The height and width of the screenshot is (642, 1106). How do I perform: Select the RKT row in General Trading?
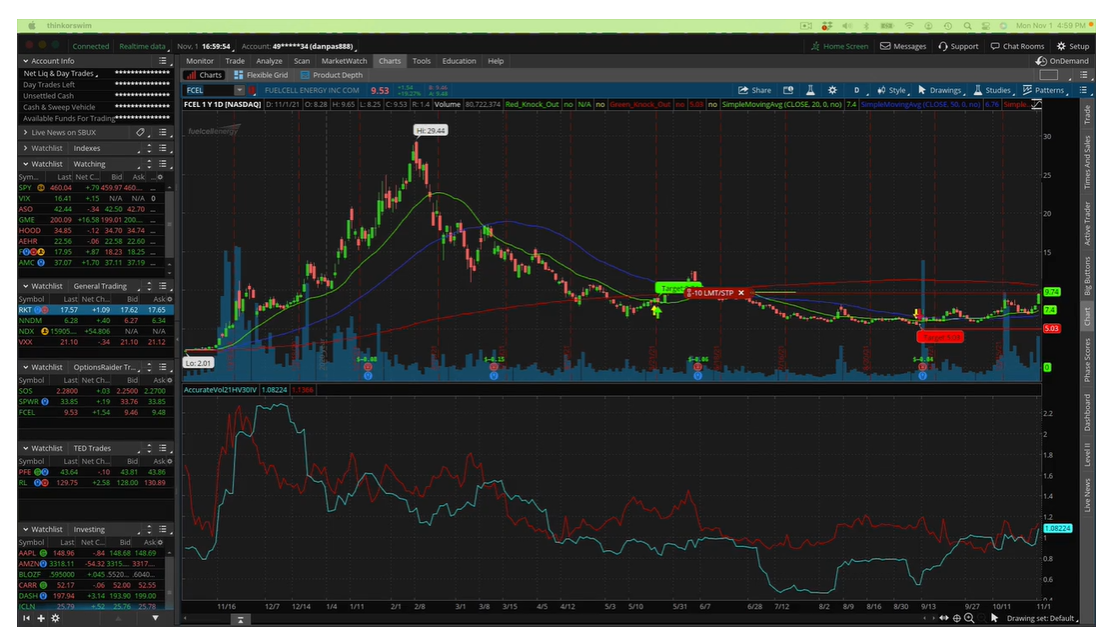click(x=95, y=310)
